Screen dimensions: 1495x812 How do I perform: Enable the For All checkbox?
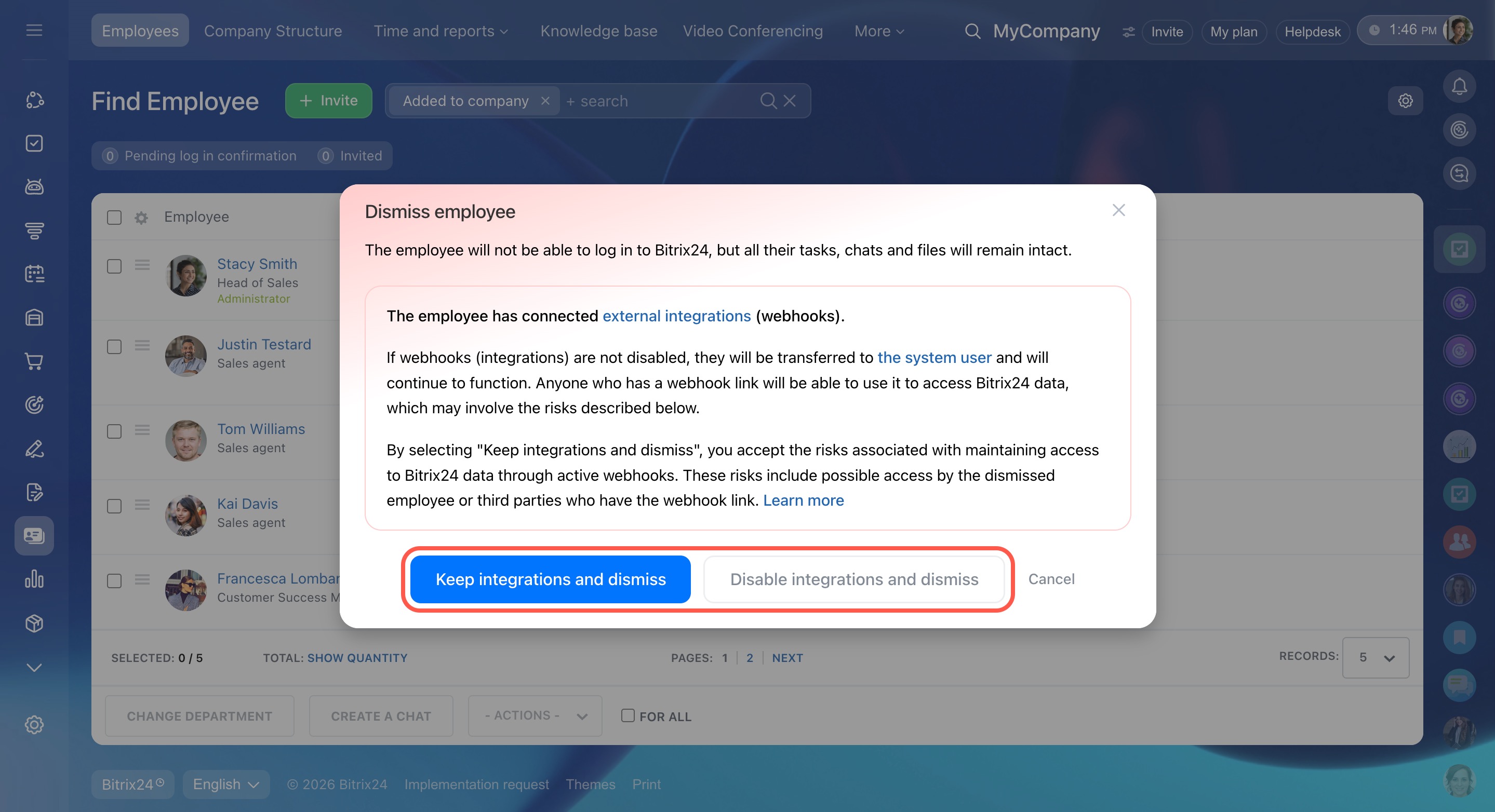click(x=628, y=716)
